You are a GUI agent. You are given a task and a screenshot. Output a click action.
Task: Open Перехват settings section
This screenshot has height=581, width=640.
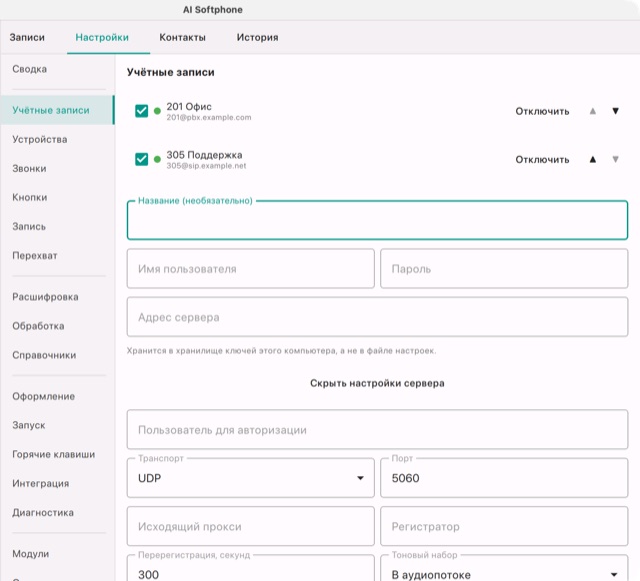pyautogui.click(x=57, y=256)
